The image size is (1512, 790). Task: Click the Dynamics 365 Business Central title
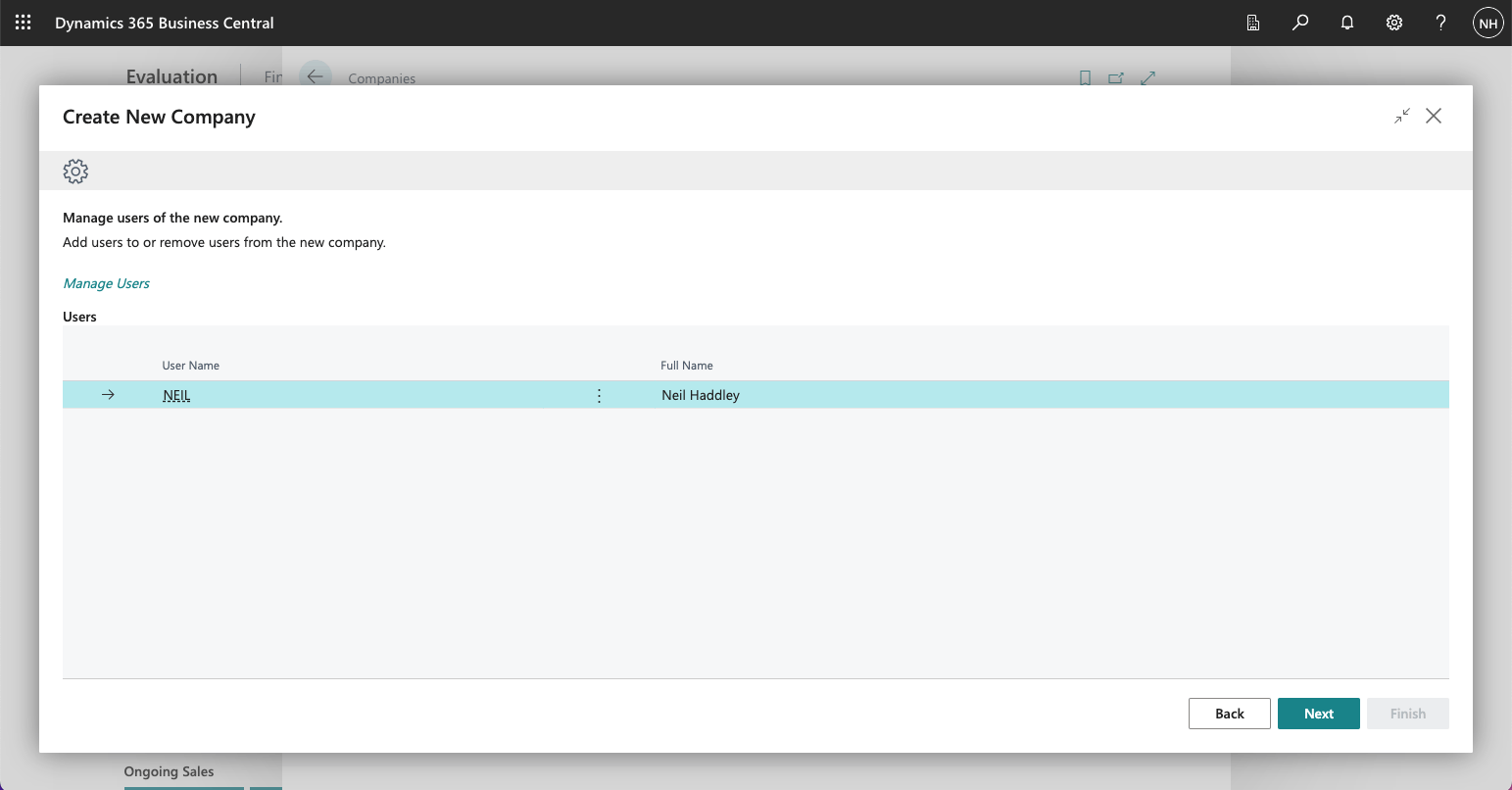pyautogui.click(x=165, y=23)
